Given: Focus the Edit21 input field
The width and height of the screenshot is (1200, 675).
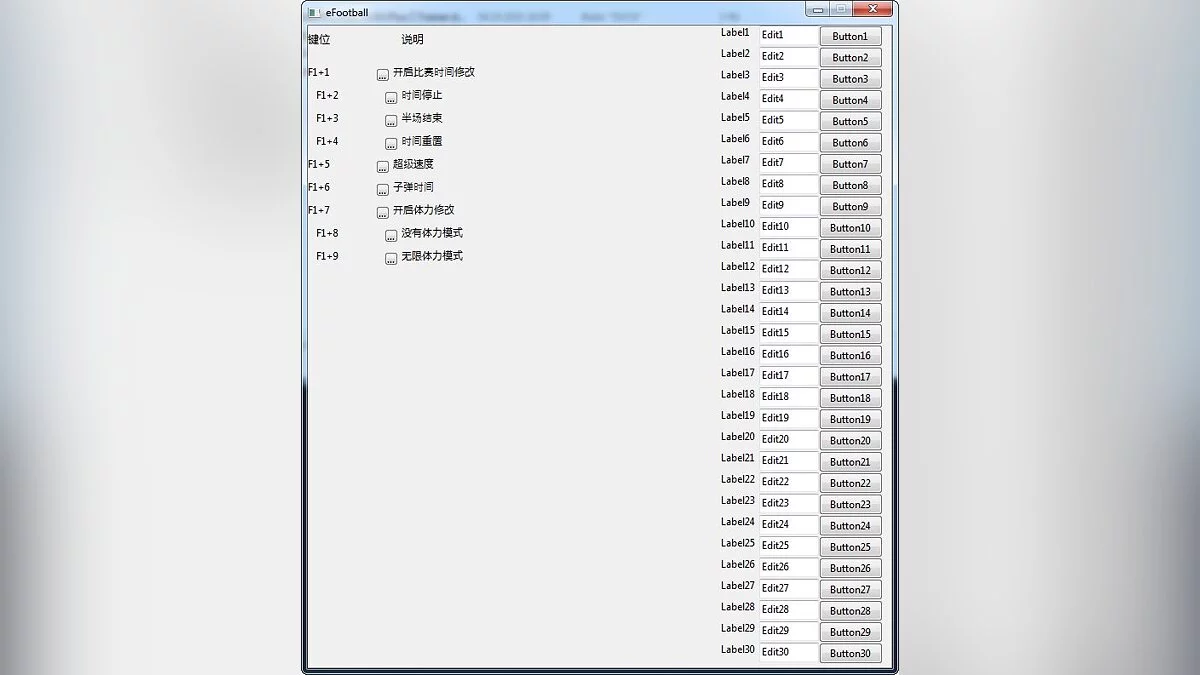Looking at the screenshot, I should tap(789, 461).
